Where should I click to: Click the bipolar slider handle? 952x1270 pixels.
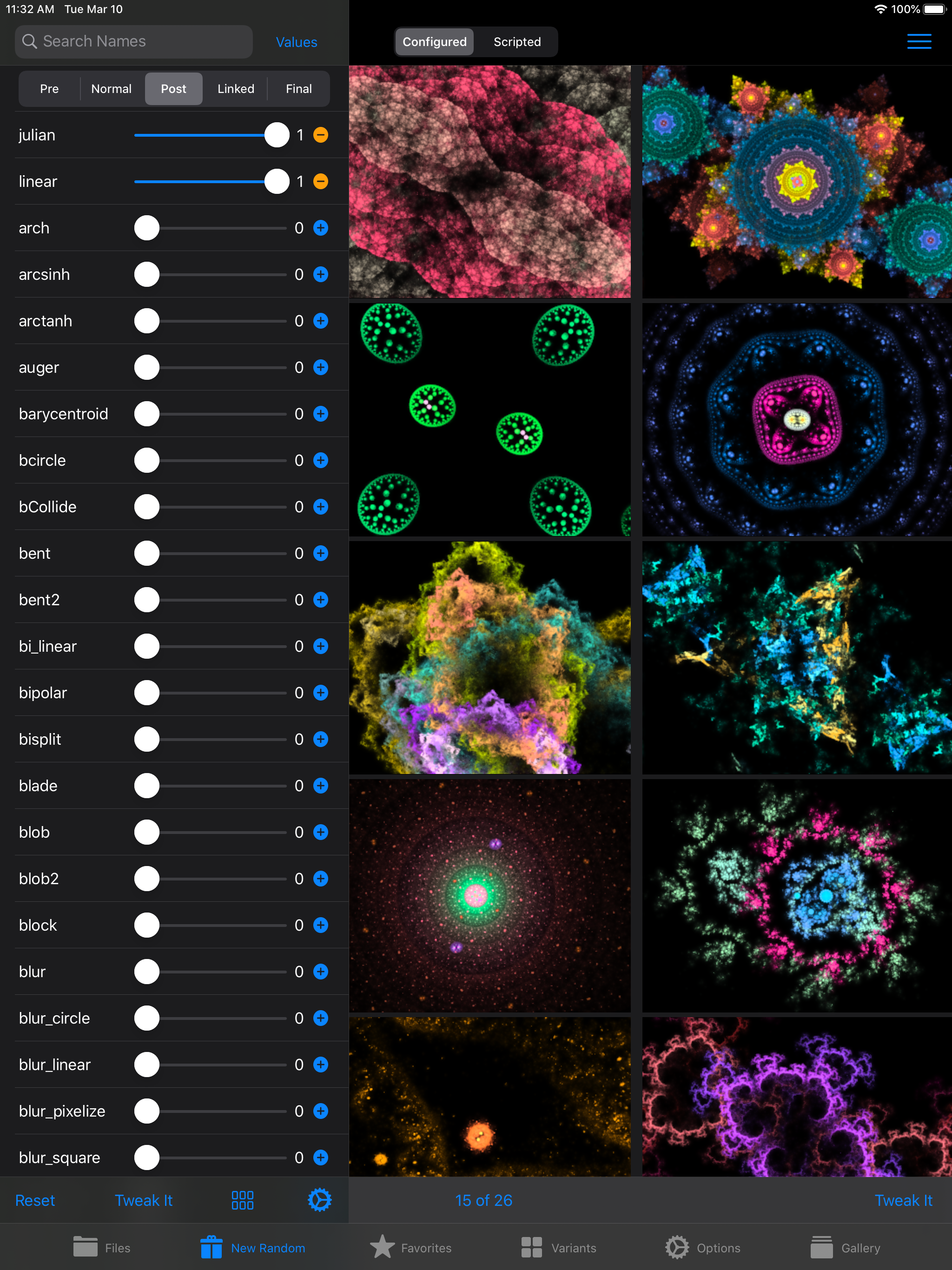147,693
